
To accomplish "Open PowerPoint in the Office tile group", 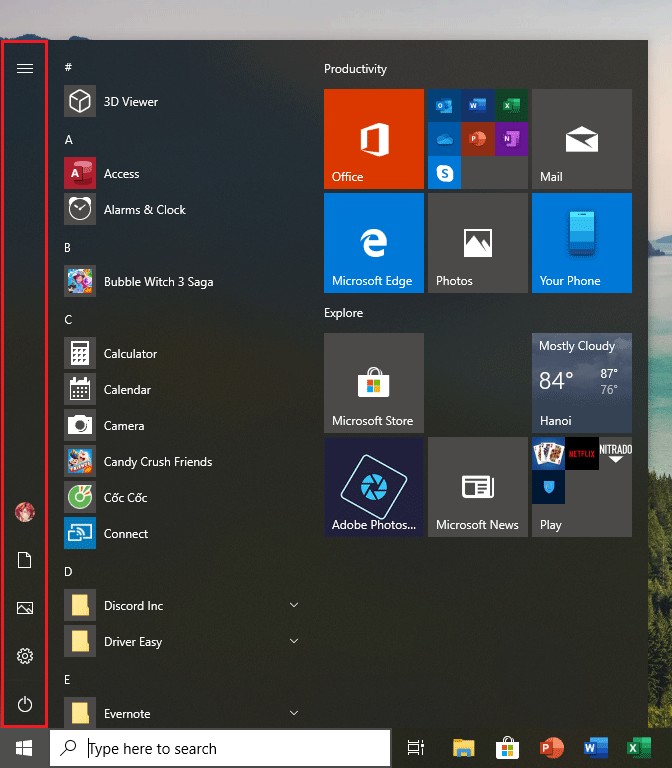I will (x=478, y=139).
